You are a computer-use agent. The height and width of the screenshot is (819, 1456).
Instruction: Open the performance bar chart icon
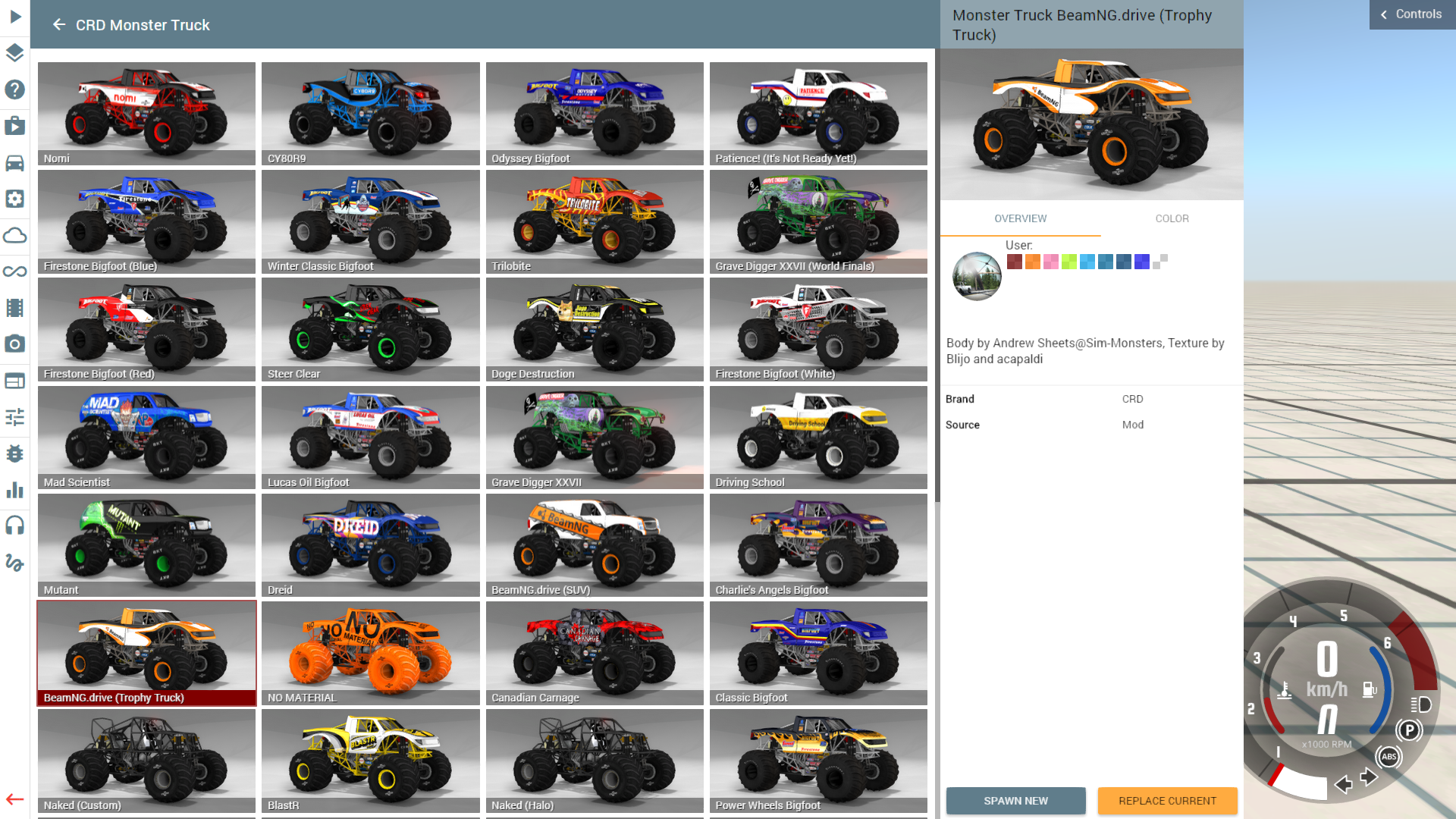coord(15,490)
